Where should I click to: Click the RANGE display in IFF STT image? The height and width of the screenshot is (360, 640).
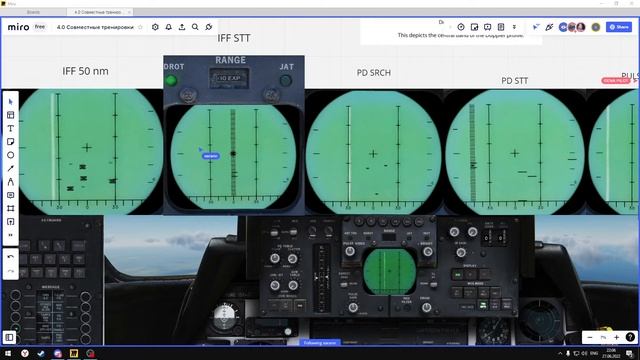[x=229, y=78]
